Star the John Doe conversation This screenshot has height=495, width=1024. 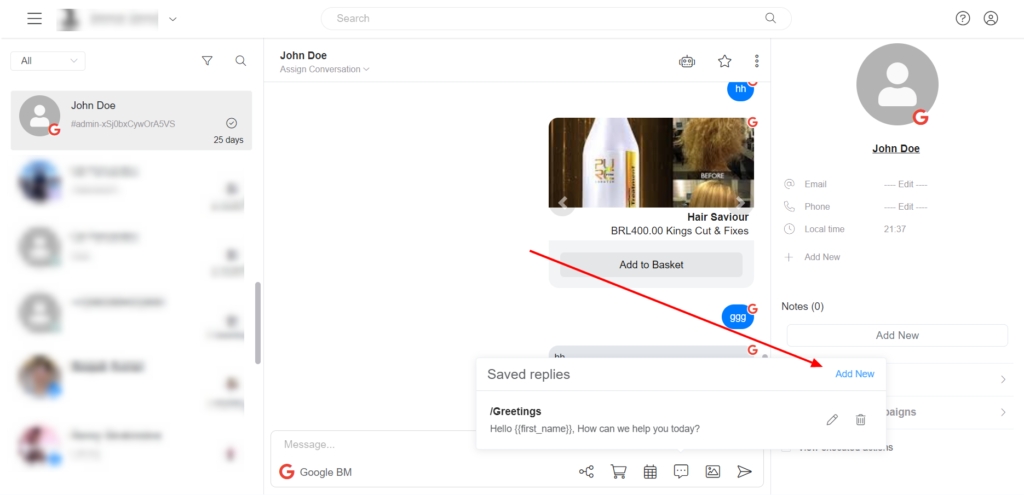[x=725, y=61]
